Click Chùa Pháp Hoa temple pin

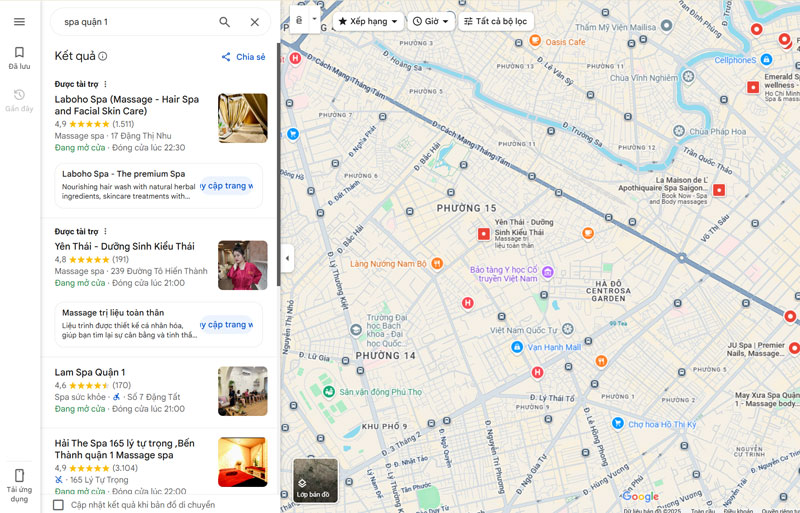click(679, 131)
